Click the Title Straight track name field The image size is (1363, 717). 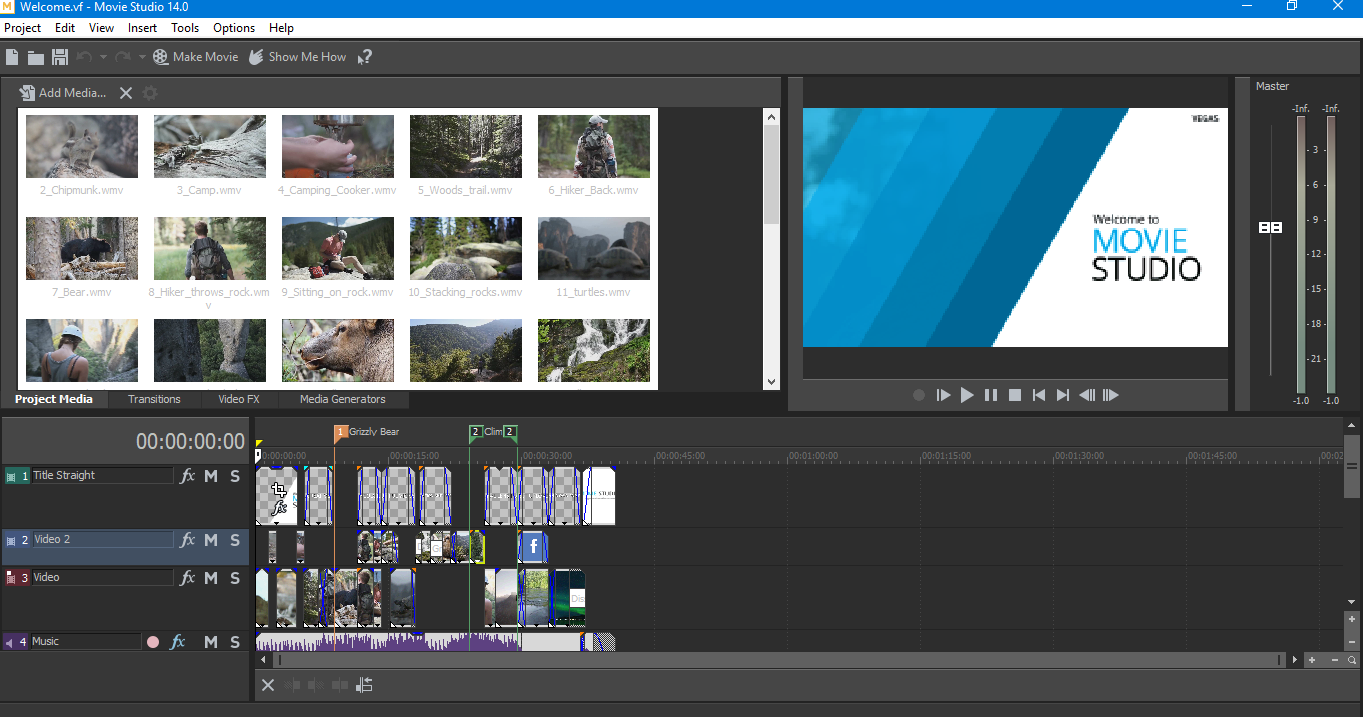coord(103,476)
